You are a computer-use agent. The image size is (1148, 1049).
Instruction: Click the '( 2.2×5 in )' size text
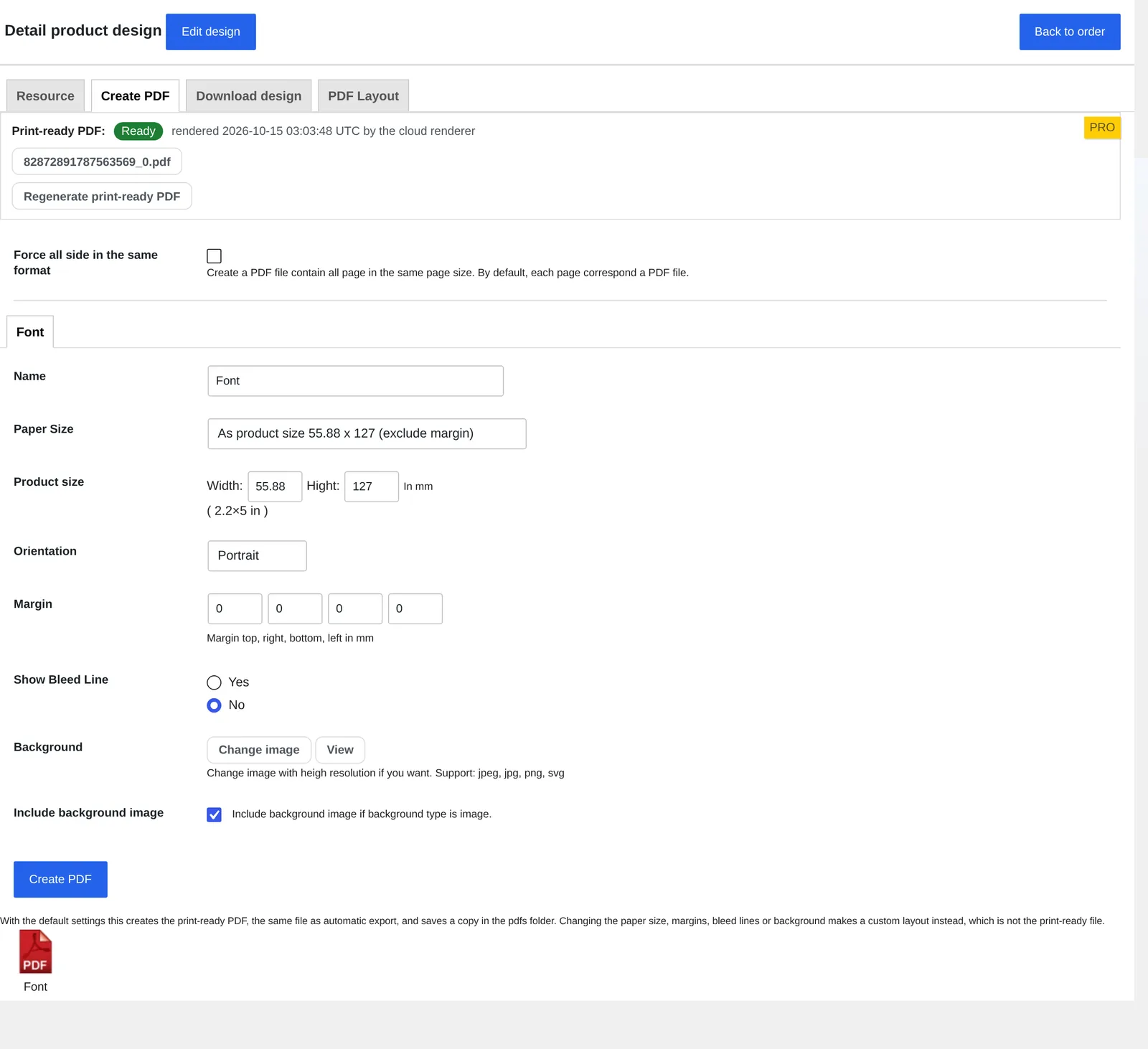coord(237,511)
